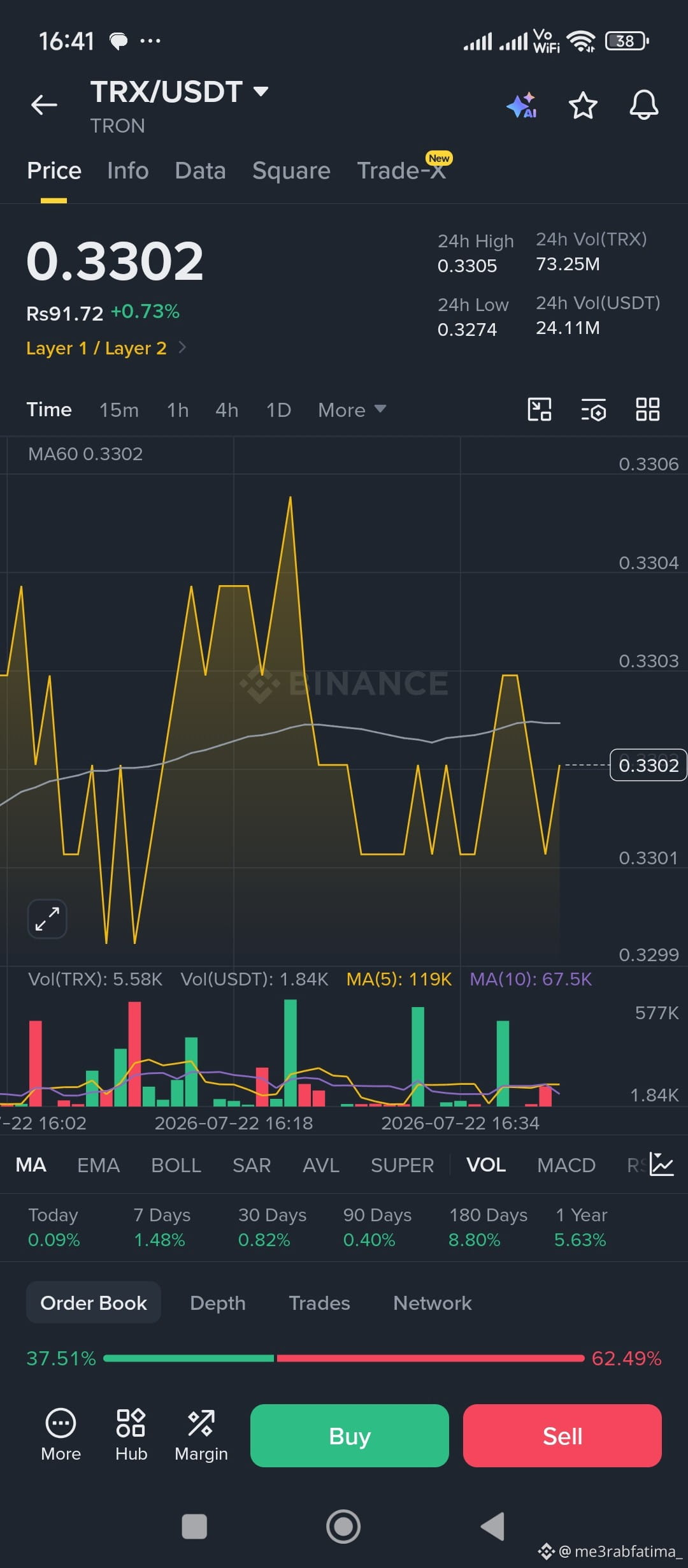Add TRX/USDT to favorites with star
Screen dimensions: 688x1568
(x=583, y=105)
